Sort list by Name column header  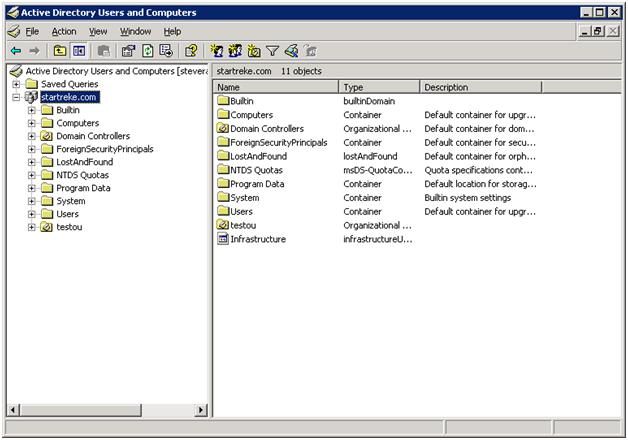click(276, 87)
